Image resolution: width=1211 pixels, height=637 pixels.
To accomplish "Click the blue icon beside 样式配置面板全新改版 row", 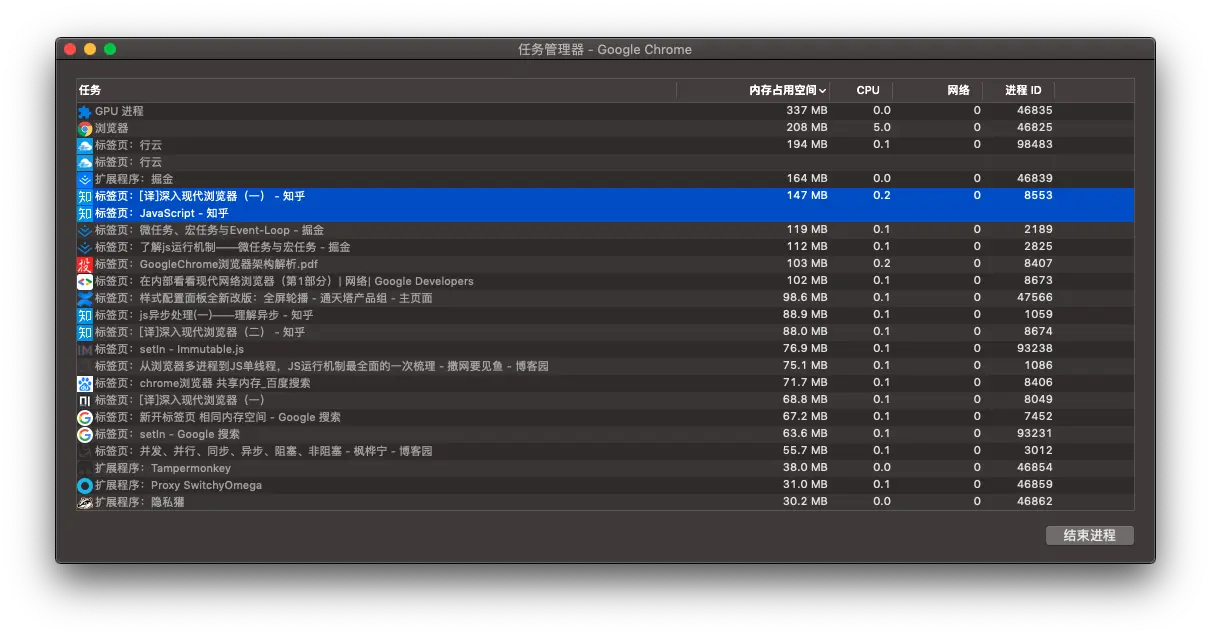I will [85, 298].
